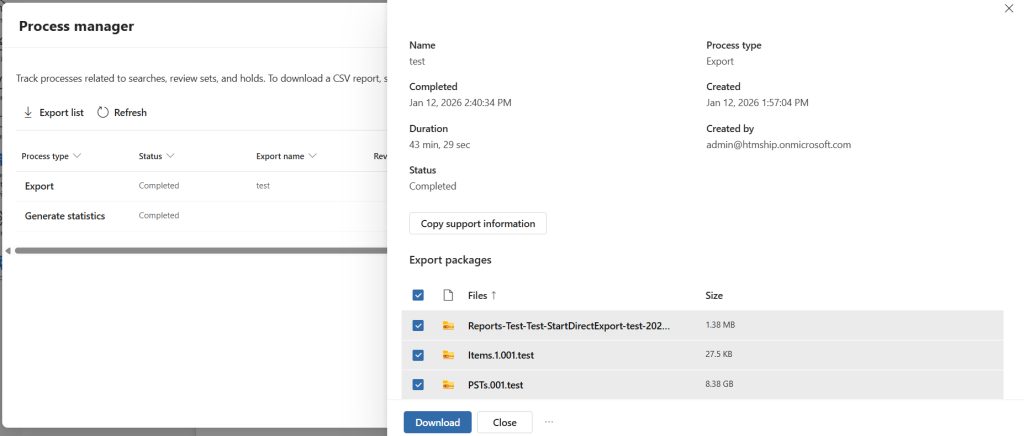Close the details panel with X icon

(1007, 8)
